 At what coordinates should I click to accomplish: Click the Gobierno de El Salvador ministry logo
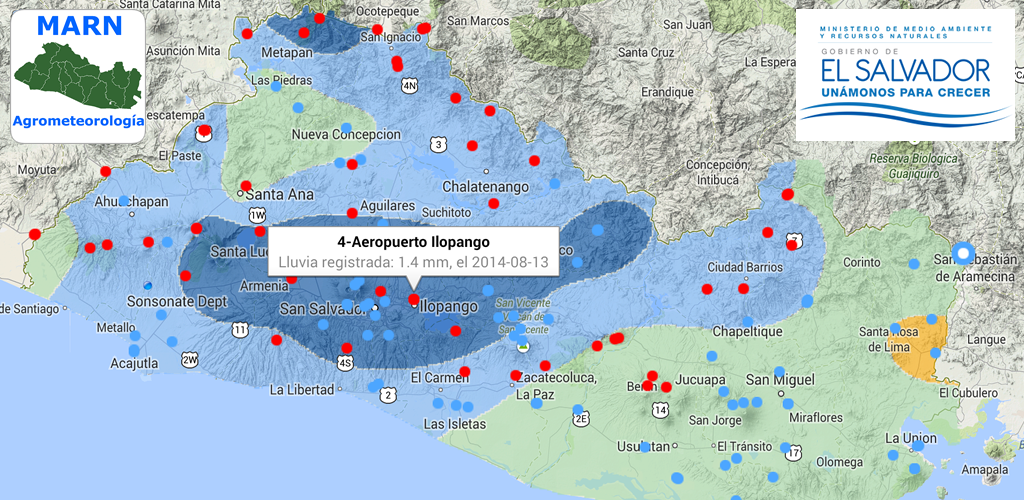905,74
